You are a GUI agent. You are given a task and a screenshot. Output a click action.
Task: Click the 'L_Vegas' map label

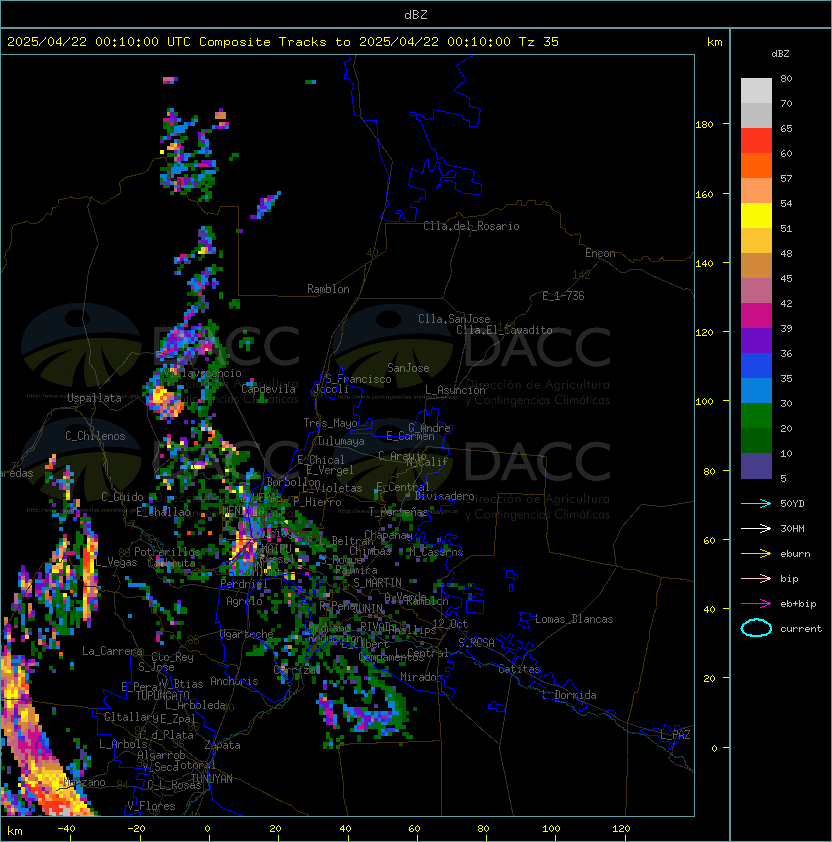pos(116,562)
